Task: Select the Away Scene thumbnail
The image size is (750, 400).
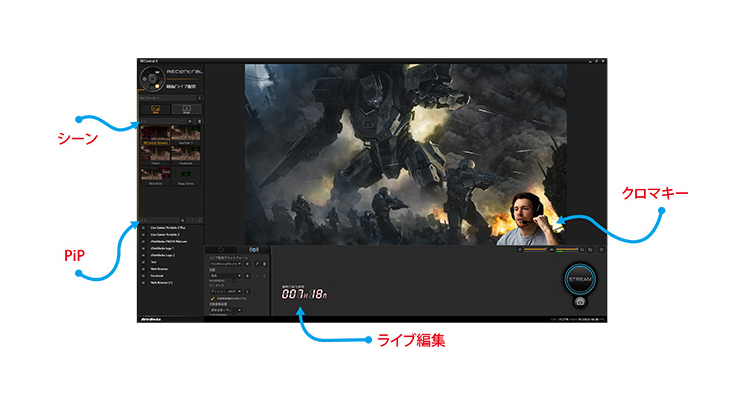Action: [x=186, y=177]
